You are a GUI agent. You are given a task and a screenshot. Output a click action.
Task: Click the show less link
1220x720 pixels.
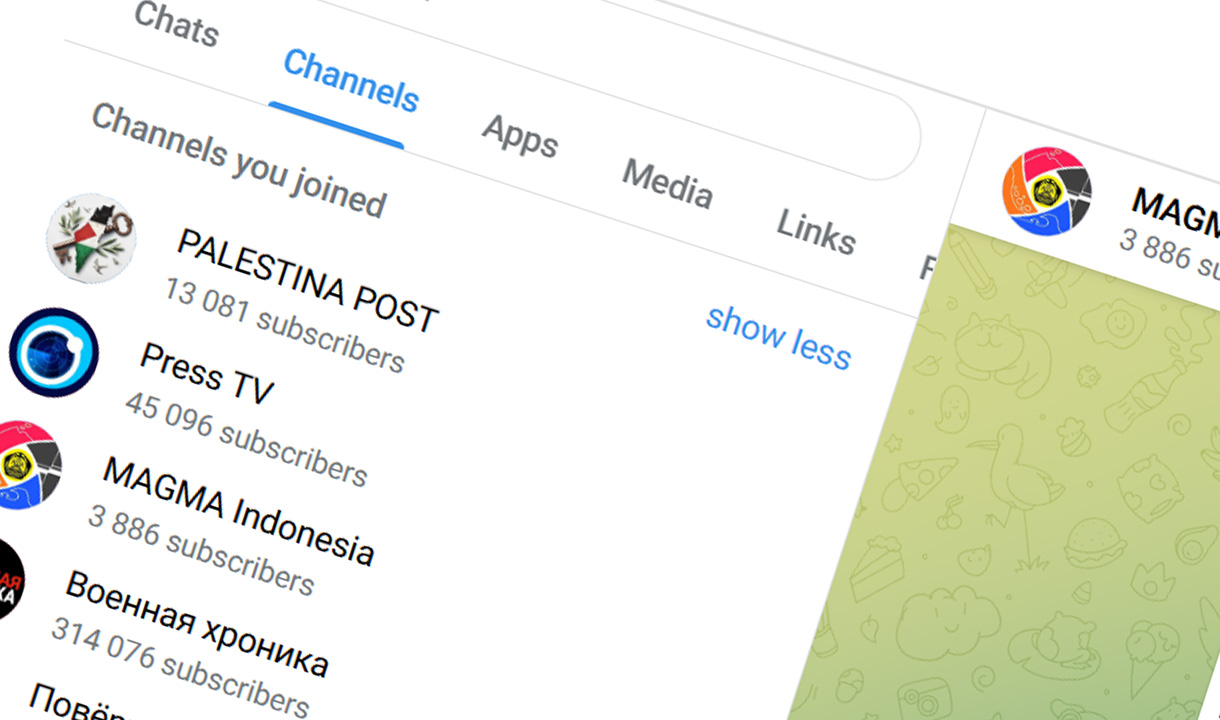[778, 337]
